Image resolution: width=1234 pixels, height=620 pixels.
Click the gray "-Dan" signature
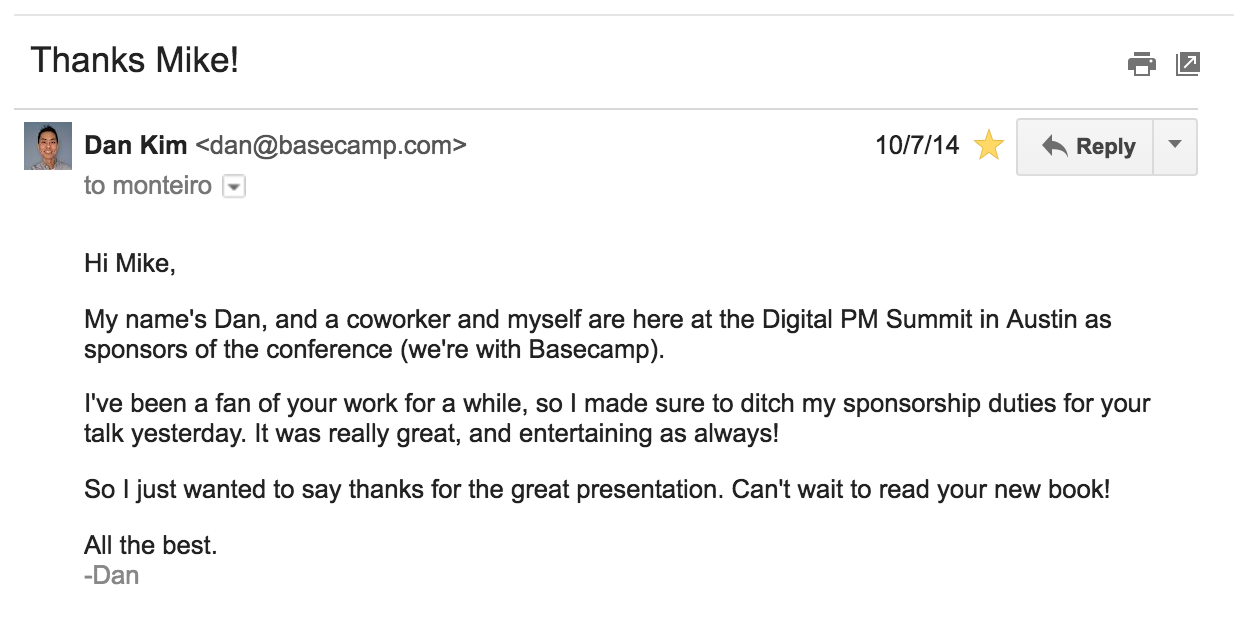(x=111, y=575)
